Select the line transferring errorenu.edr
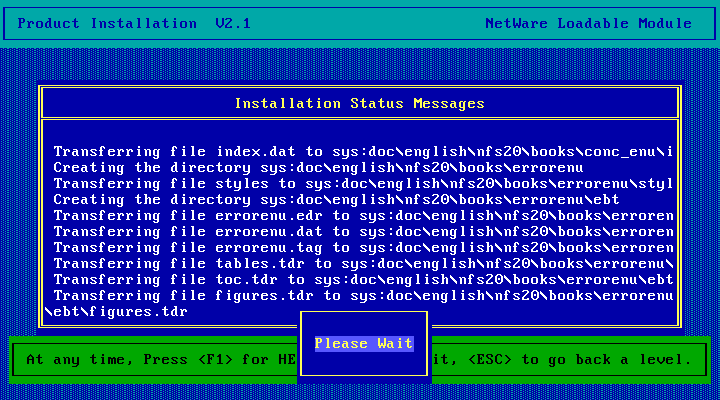The image size is (720, 400). (x=363, y=216)
